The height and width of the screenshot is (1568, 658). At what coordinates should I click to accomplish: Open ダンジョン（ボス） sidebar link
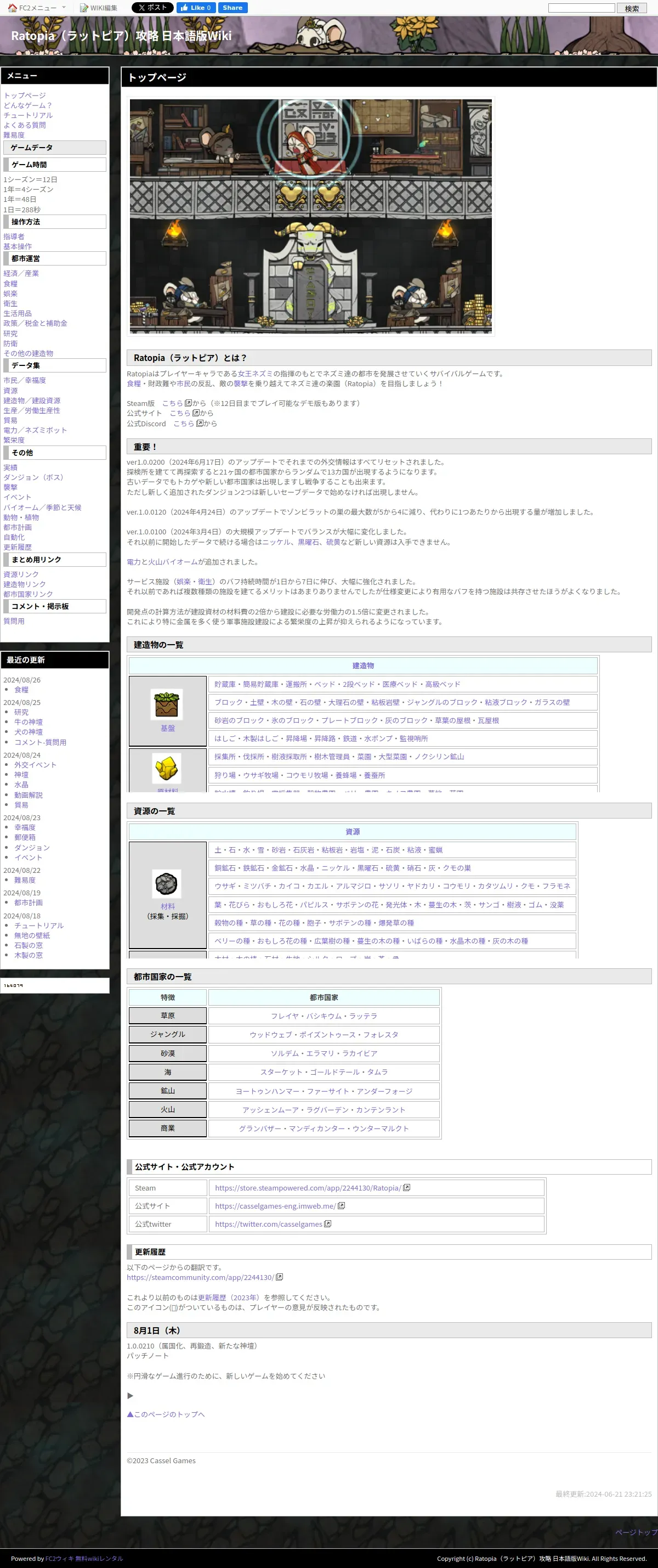pyautogui.click(x=33, y=477)
